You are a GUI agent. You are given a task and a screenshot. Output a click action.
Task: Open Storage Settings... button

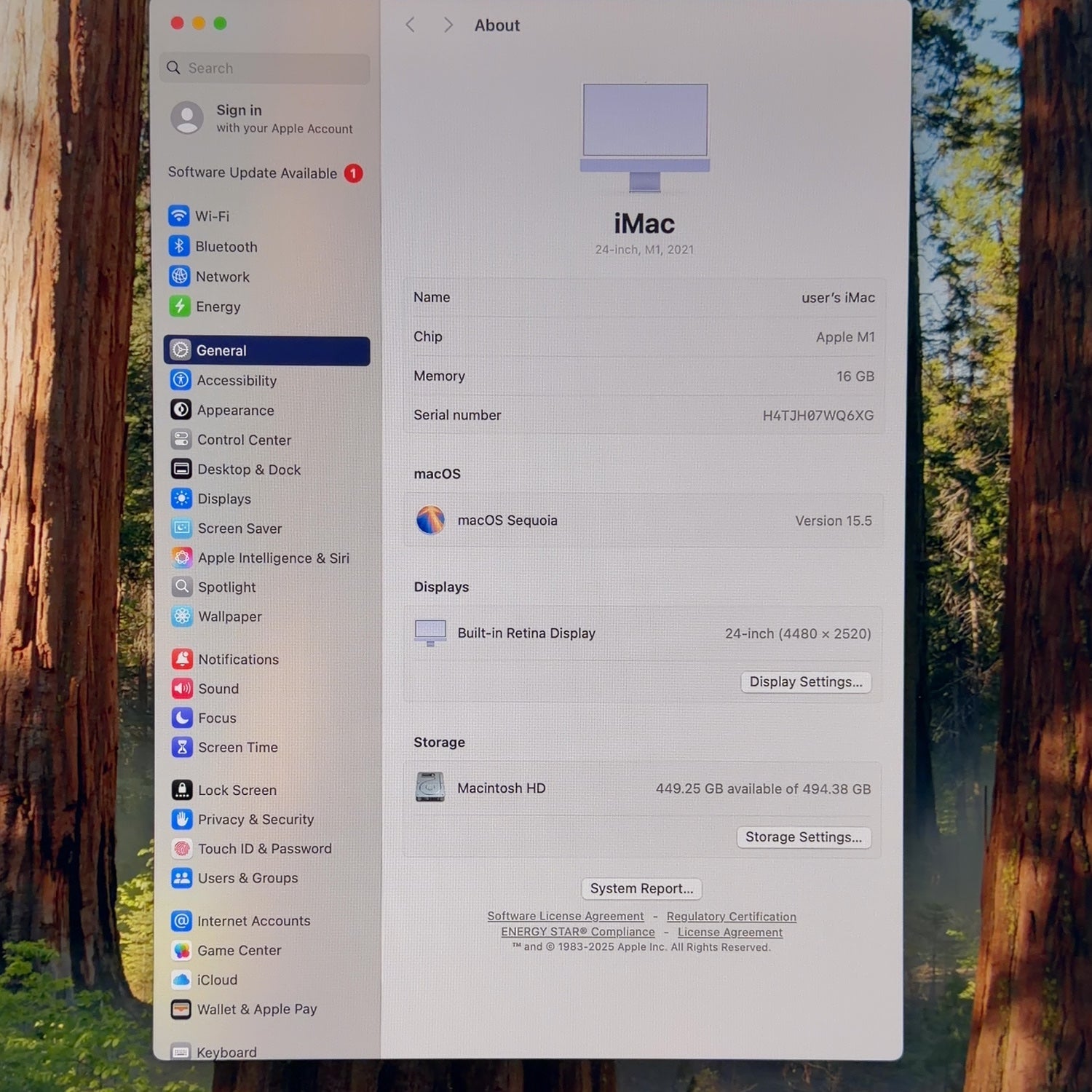point(804,837)
